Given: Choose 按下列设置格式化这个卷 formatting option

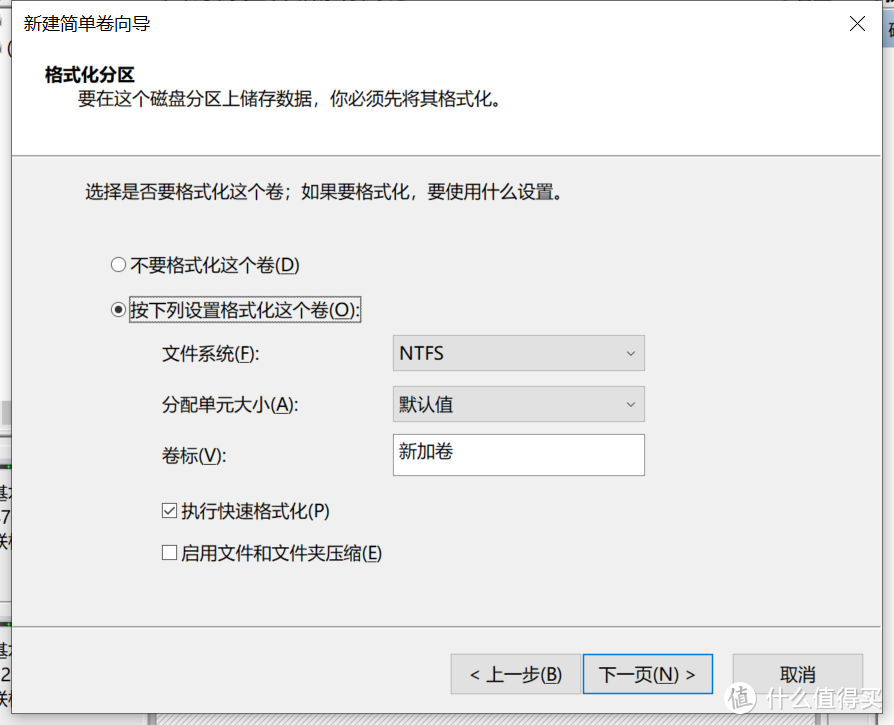Looking at the screenshot, I should click(118, 309).
